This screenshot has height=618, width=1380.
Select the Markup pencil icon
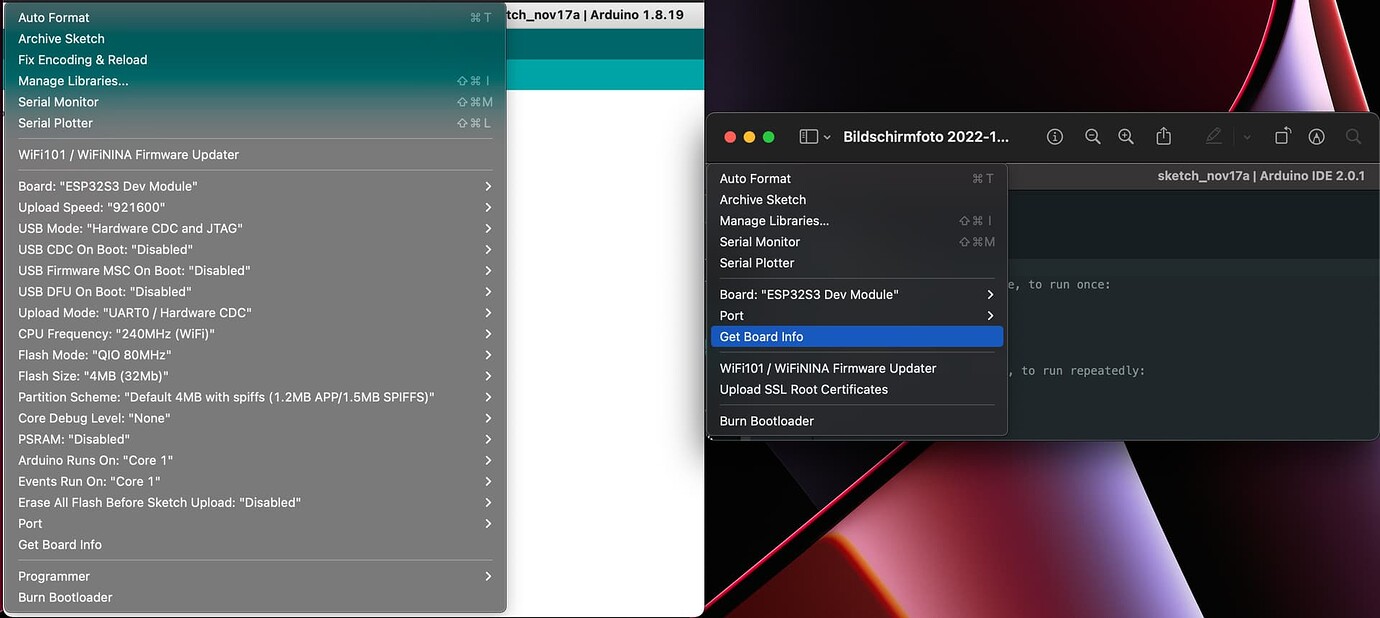pos(1213,136)
